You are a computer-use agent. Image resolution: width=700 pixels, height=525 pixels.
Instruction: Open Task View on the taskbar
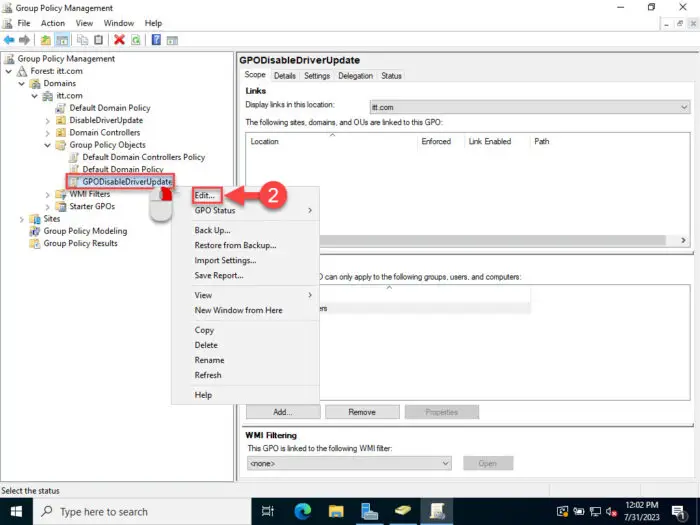pyautogui.click(x=267, y=512)
